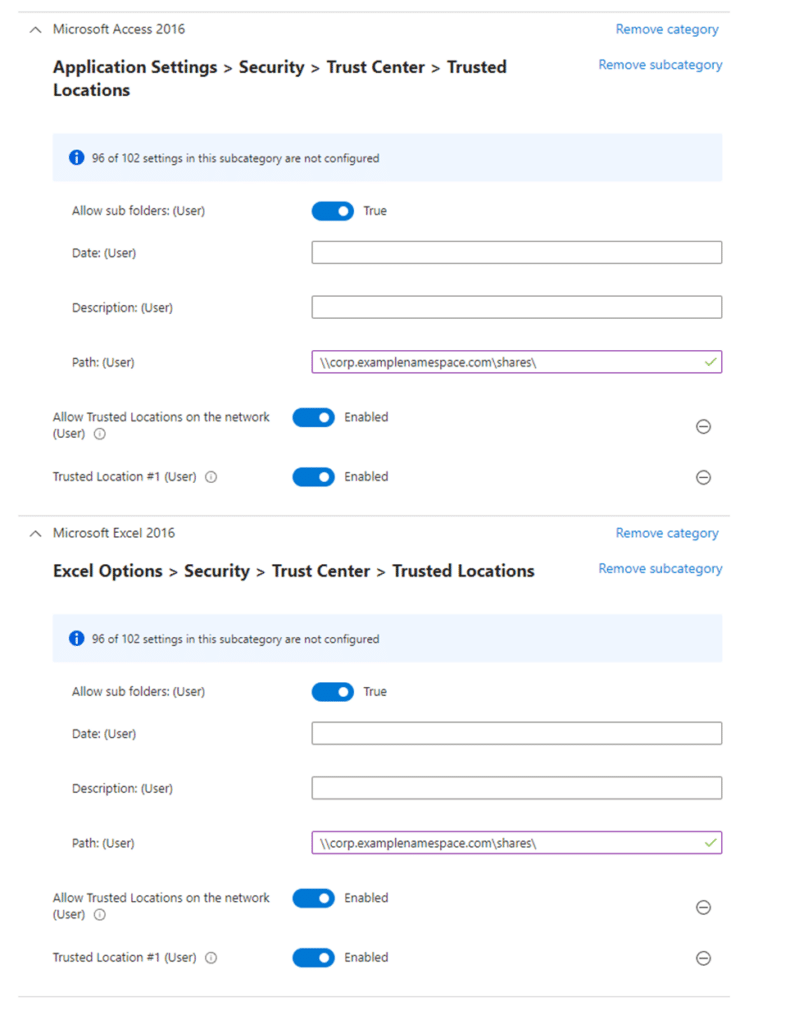Show info for Access Trusted Location #1

coord(211,477)
